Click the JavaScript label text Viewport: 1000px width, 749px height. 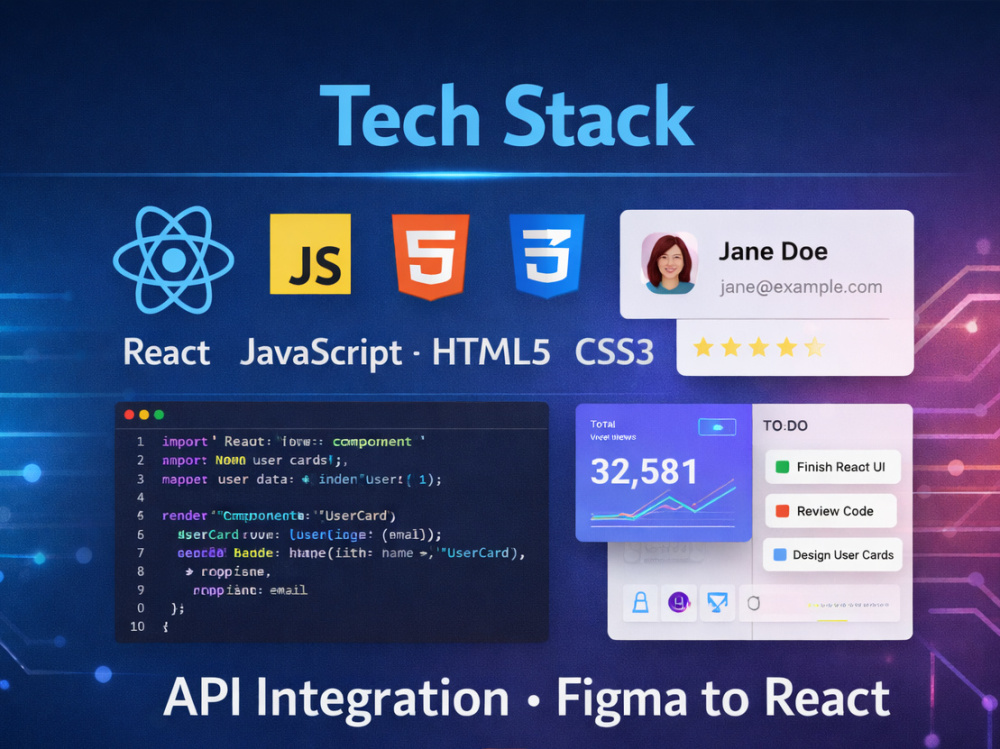(x=321, y=353)
